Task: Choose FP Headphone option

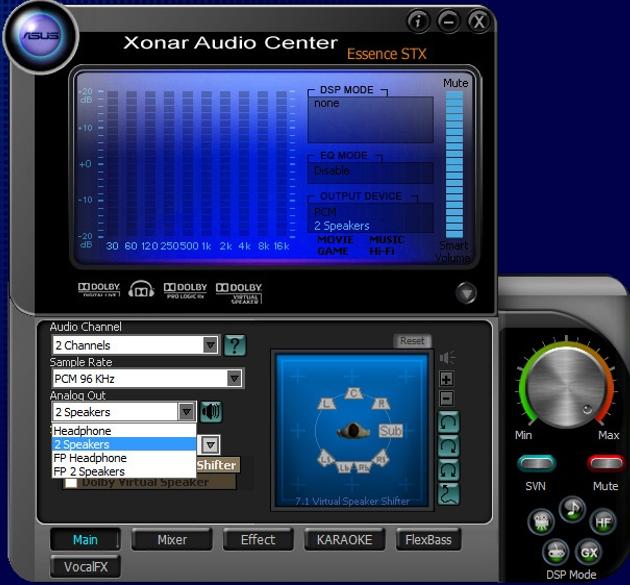Action: [124, 458]
